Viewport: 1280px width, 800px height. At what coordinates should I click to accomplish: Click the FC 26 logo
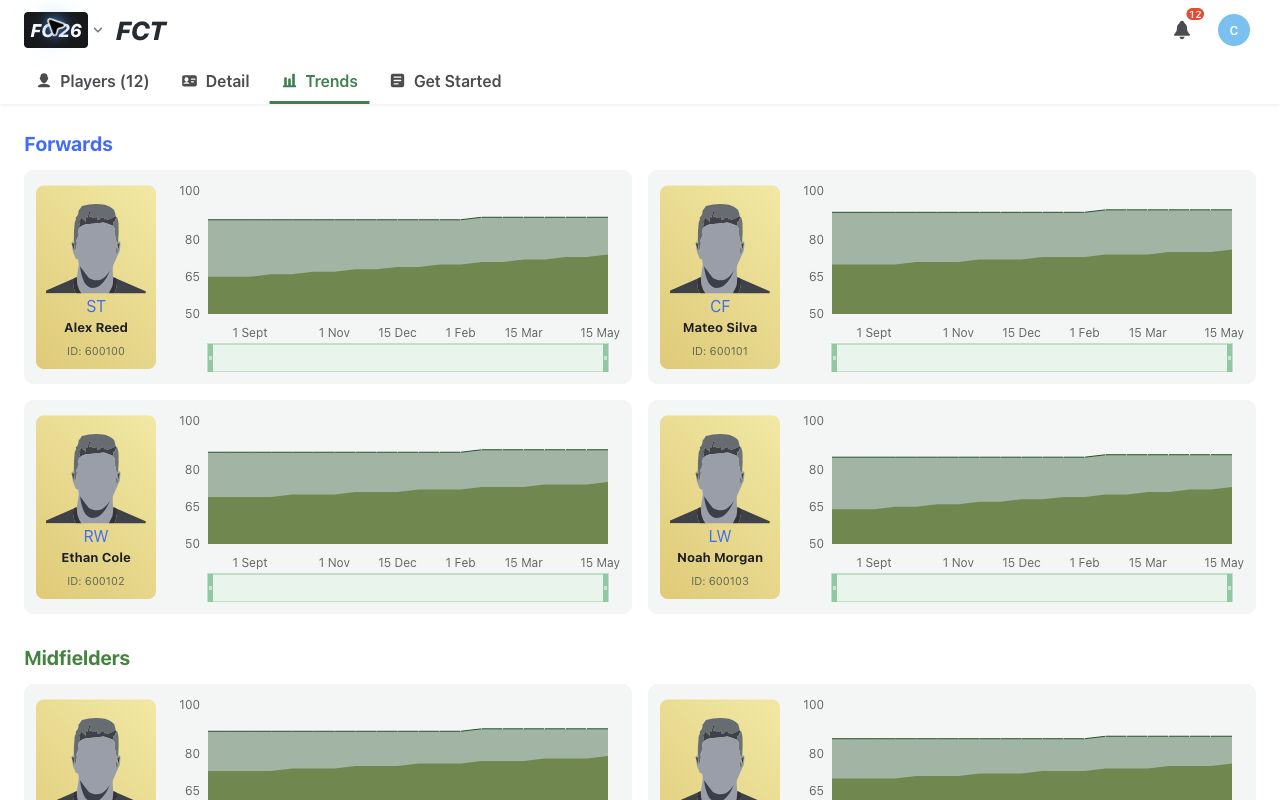click(x=56, y=30)
